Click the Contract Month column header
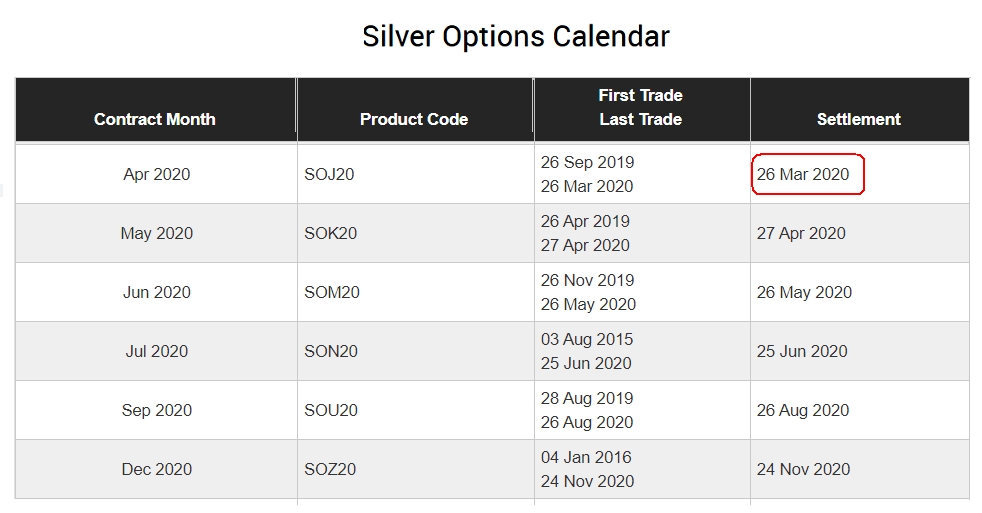982x513 pixels. tap(155, 119)
